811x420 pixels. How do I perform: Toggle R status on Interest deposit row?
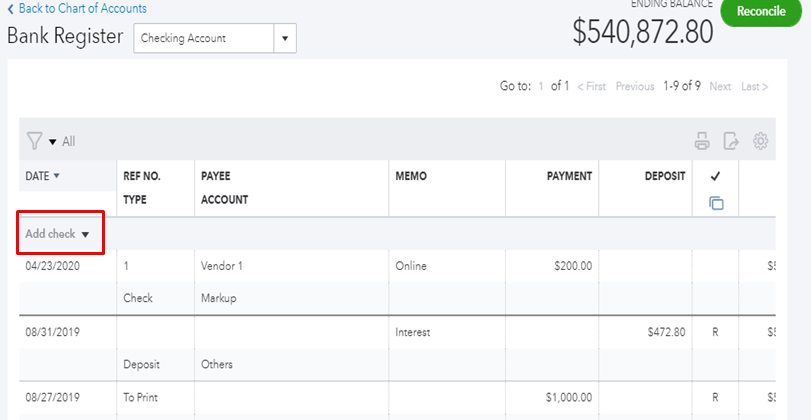(716, 331)
